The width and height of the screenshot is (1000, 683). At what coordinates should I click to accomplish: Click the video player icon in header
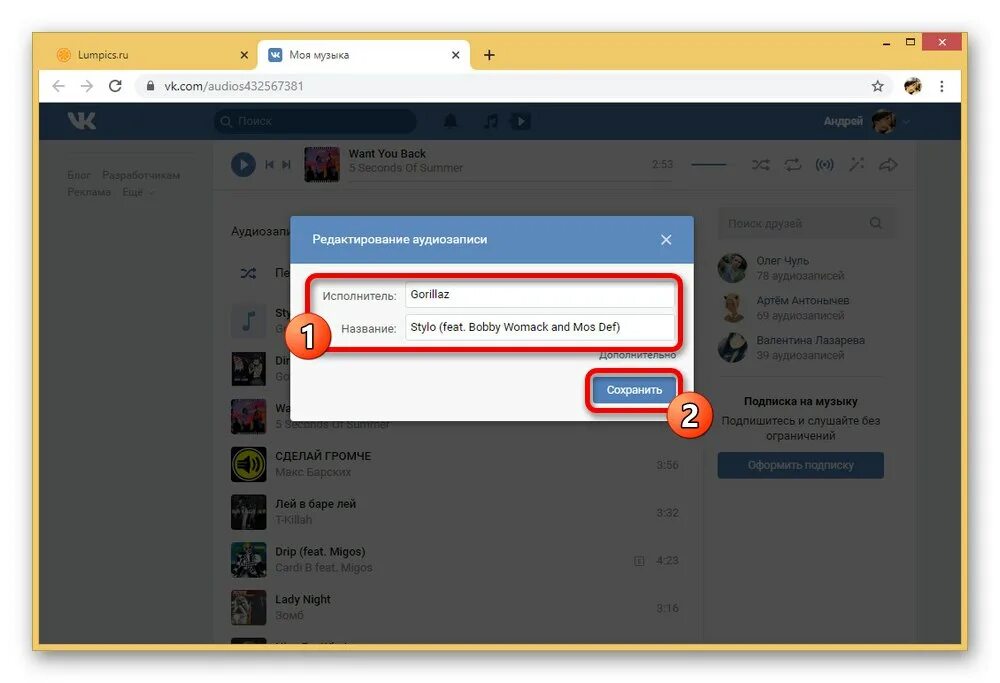521,121
